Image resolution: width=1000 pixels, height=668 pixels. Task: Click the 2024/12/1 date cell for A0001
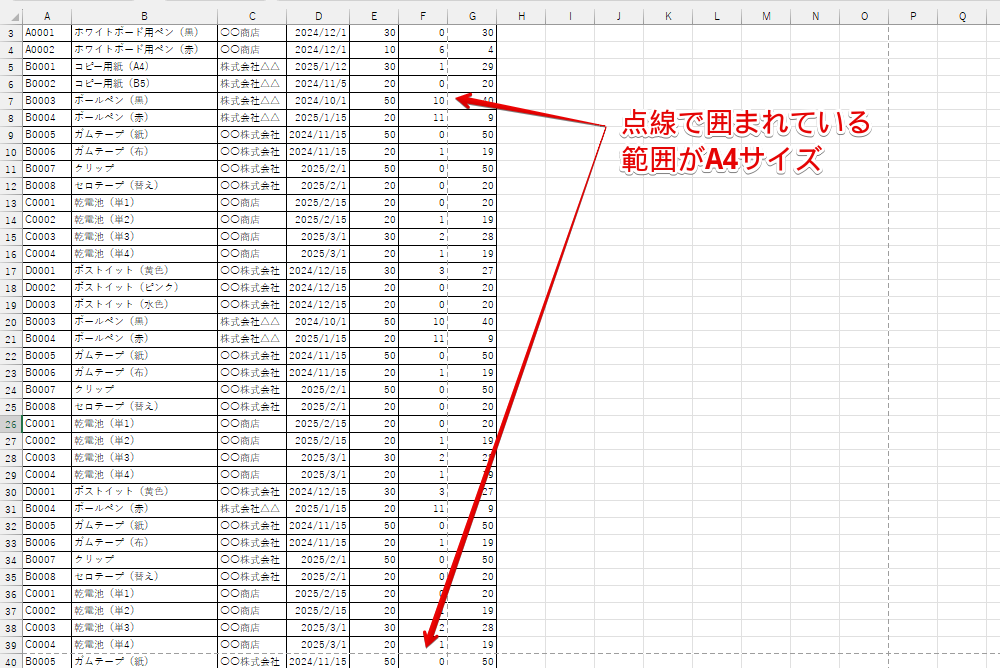click(x=318, y=33)
